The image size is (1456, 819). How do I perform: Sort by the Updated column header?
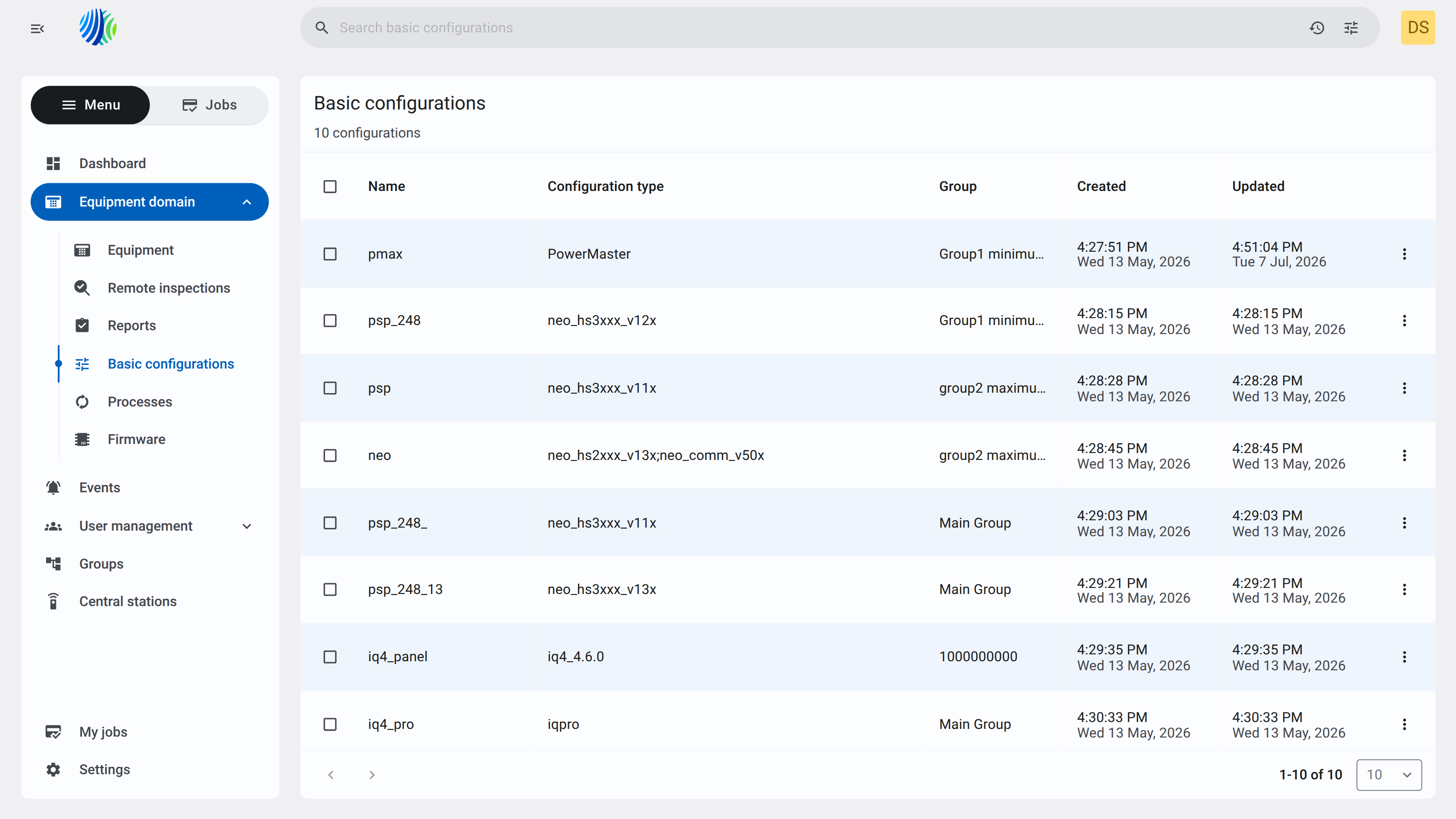1258,187
